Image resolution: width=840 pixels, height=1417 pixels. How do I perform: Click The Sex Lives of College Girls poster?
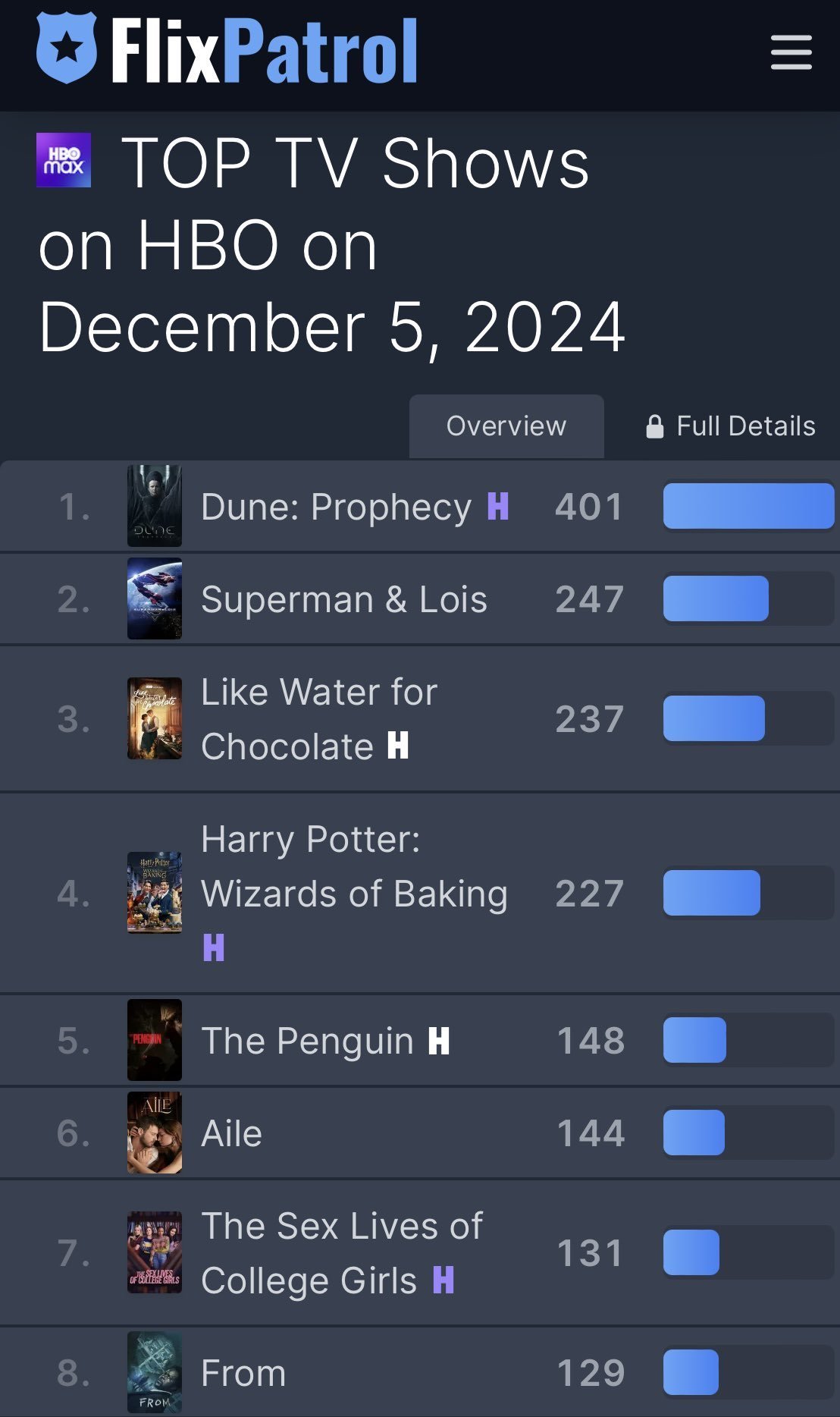tap(155, 1252)
